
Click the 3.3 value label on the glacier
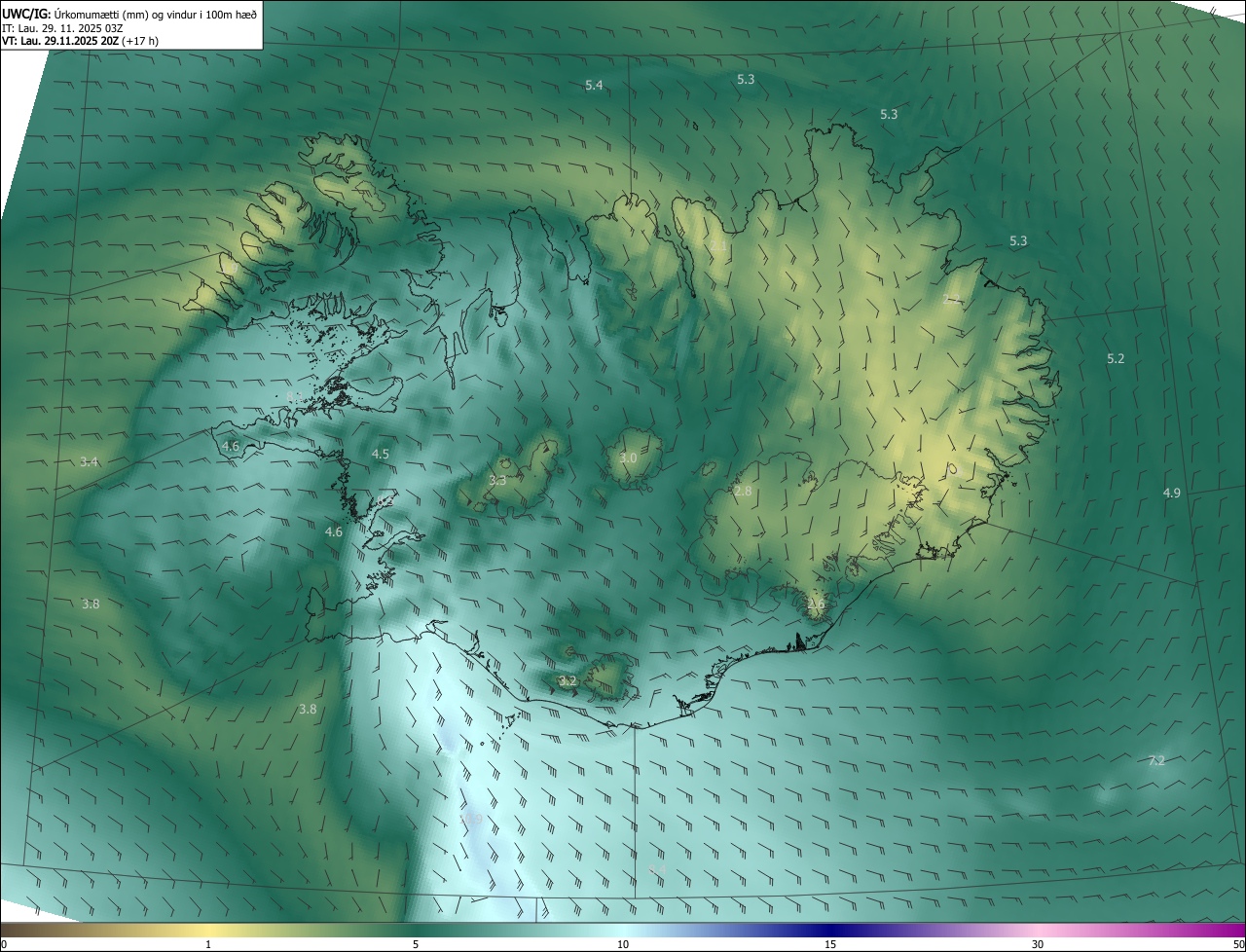click(x=497, y=481)
